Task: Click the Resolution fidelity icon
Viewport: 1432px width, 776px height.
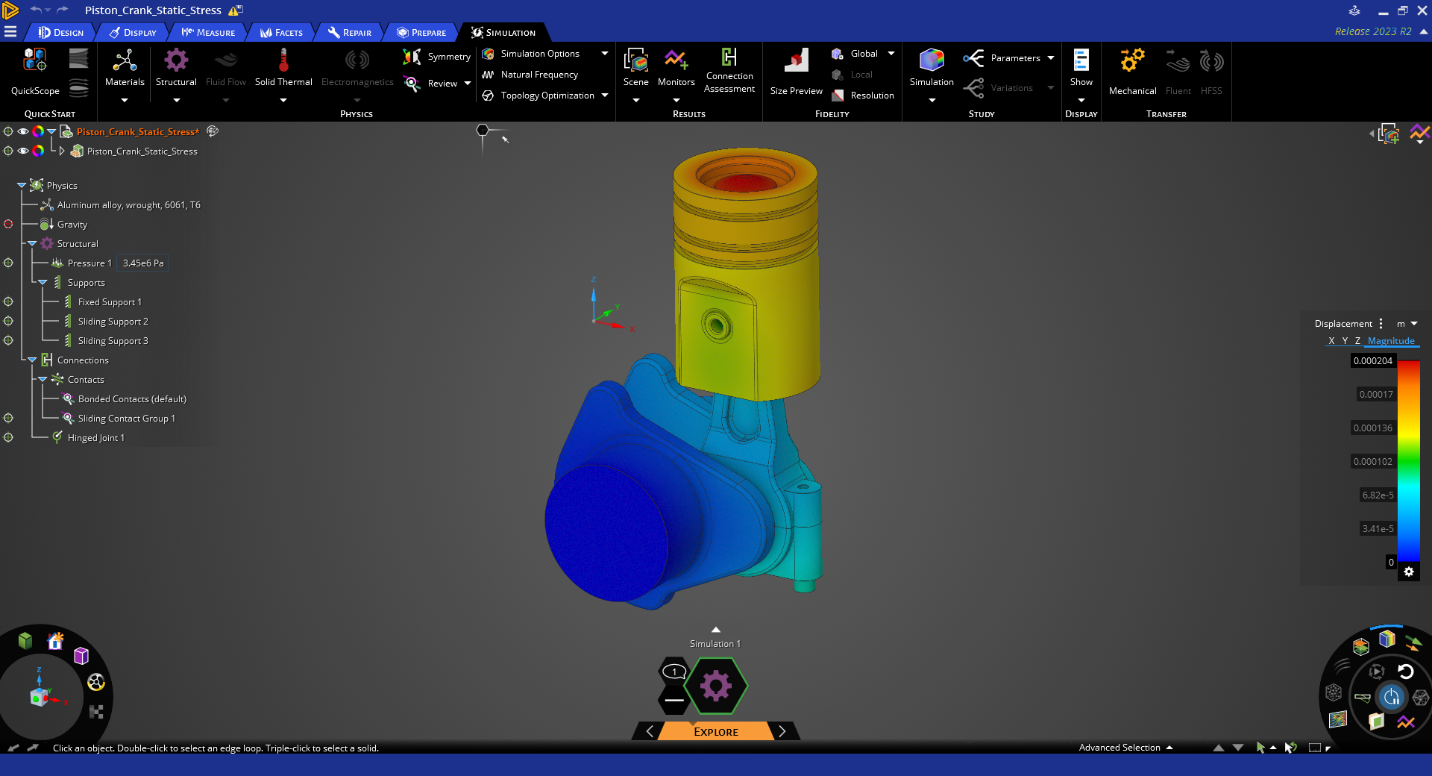Action: 838,95
